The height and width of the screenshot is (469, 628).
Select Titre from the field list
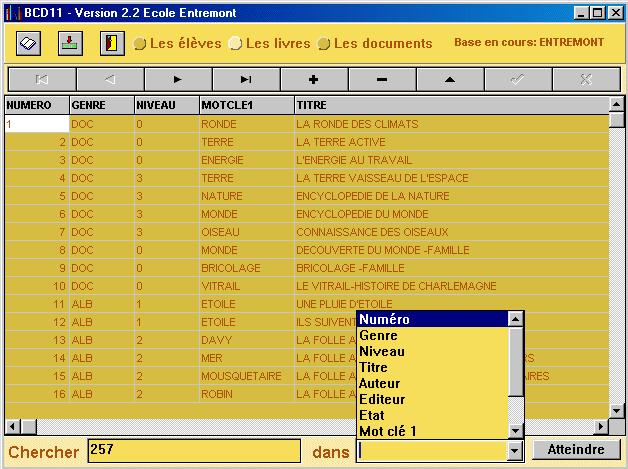[374, 367]
